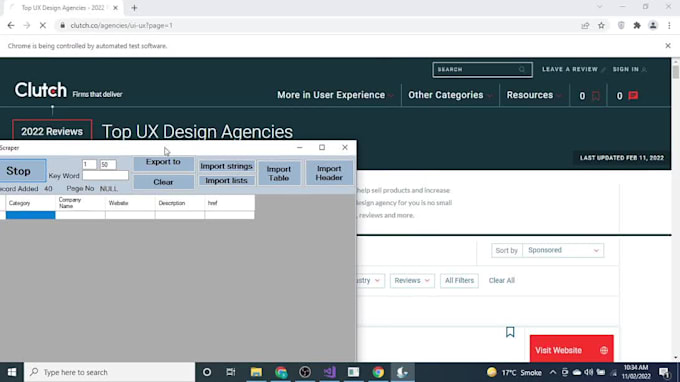
Task: Expand the Resources menu
Action: pos(534,95)
